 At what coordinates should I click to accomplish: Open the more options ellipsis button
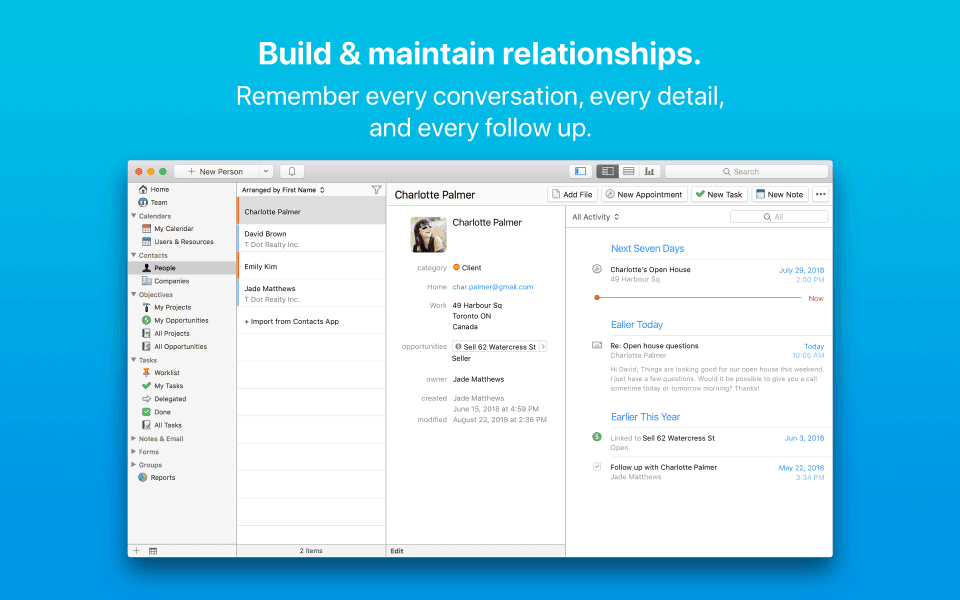pyautogui.click(x=821, y=195)
